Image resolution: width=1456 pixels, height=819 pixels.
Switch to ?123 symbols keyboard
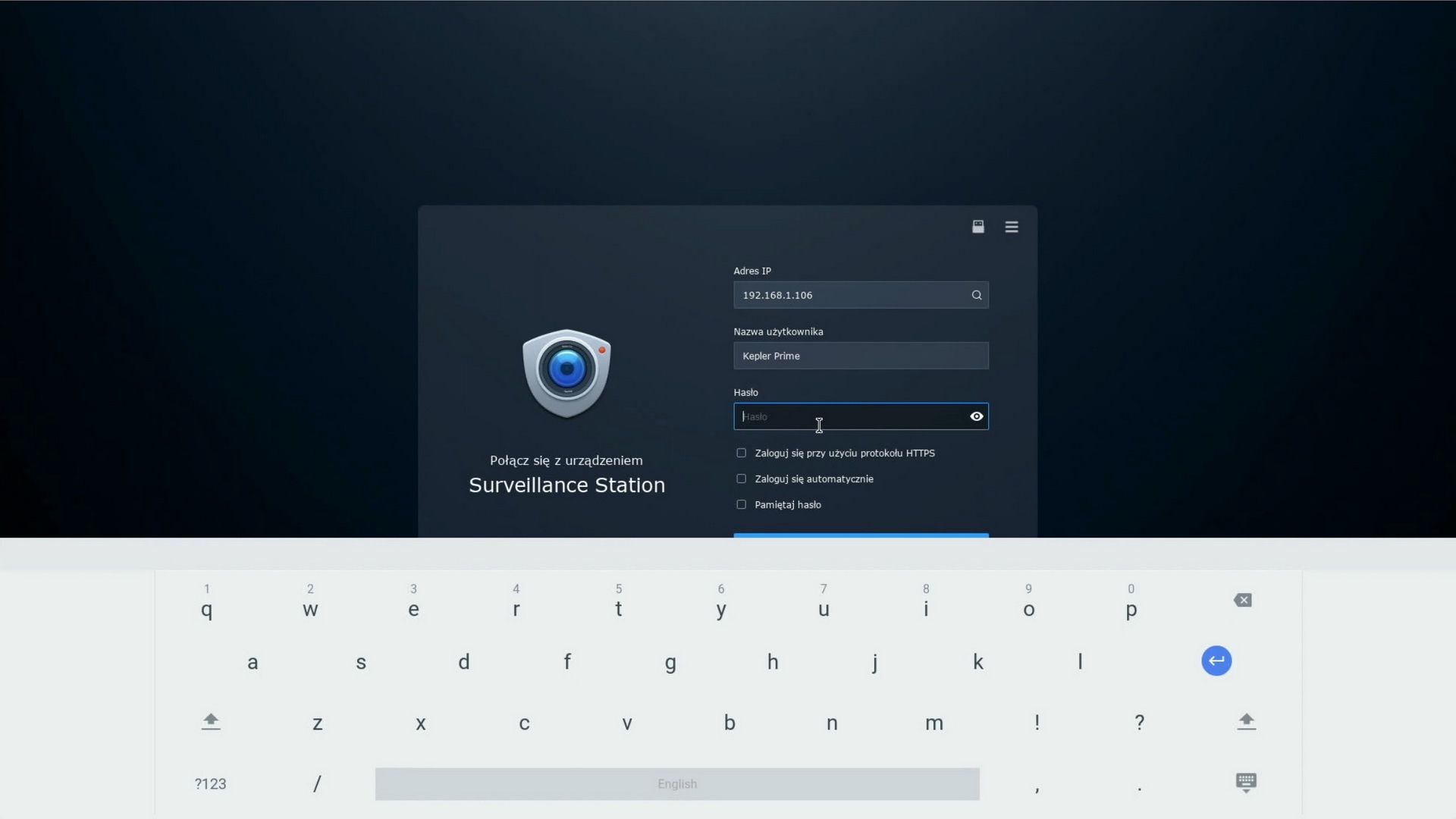click(210, 784)
